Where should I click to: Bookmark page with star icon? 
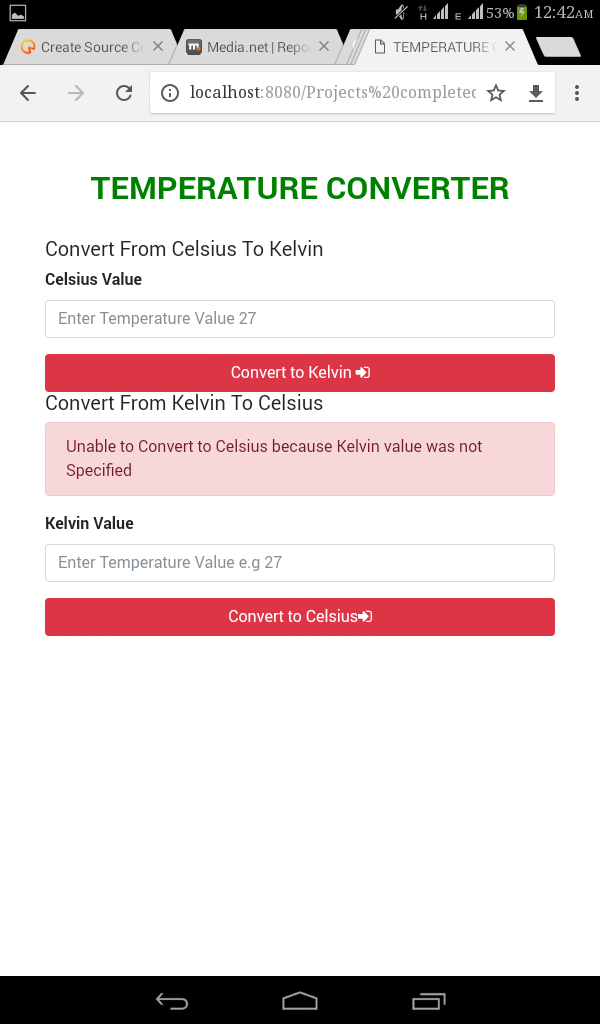[x=496, y=93]
